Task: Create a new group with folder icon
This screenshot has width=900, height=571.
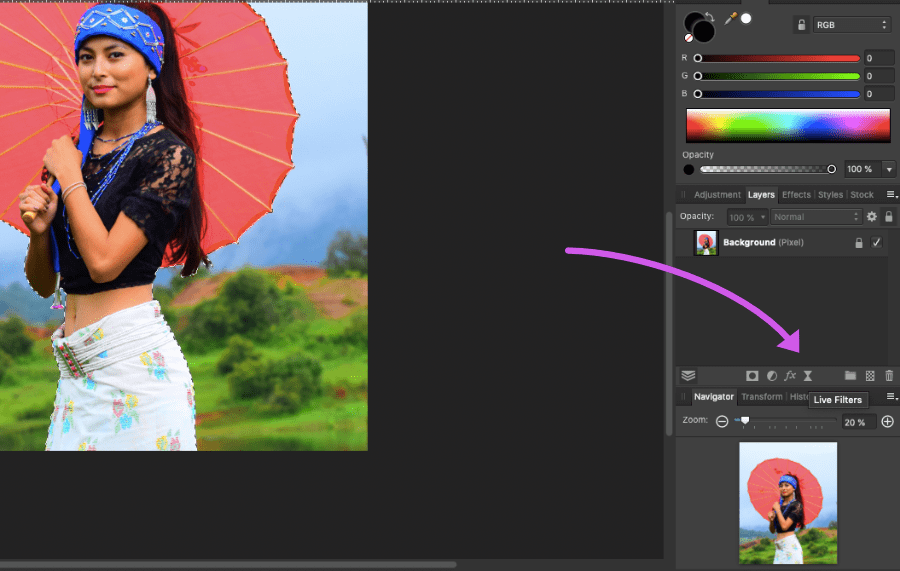Action: 850,376
